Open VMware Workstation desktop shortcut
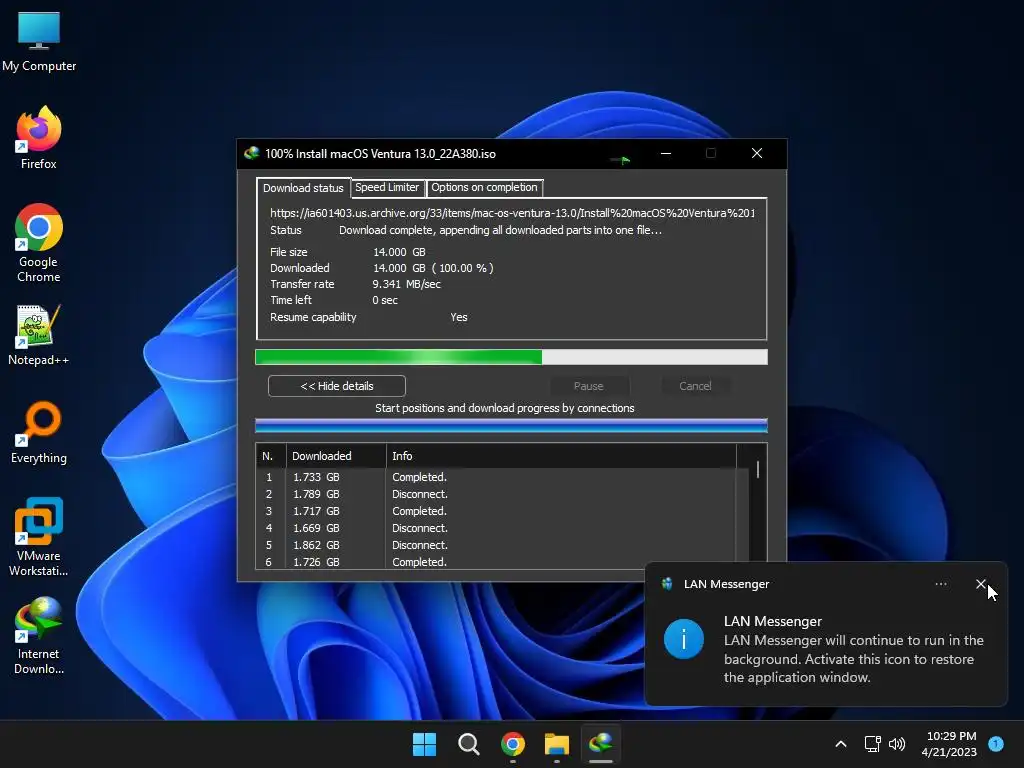Screen dimensions: 1024x768 tap(39, 537)
